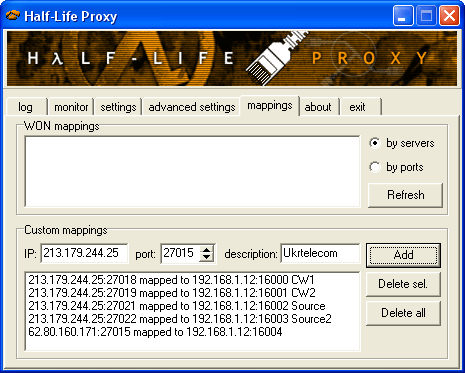The height and width of the screenshot is (373, 465).
Task: Choose the 'by ports' radio option
Action: 396,167
